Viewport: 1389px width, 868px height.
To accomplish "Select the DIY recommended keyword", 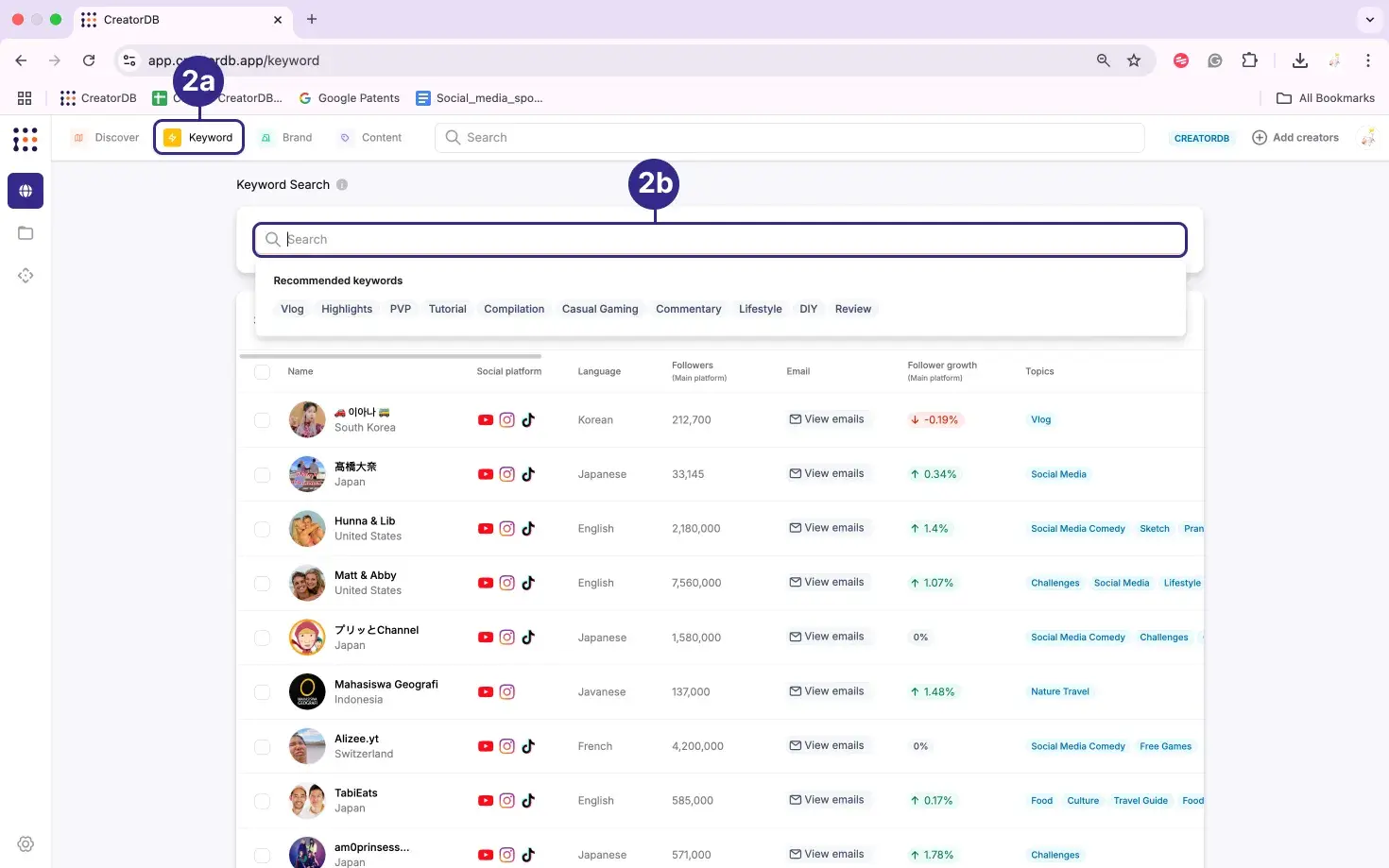I will tap(808, 309).
